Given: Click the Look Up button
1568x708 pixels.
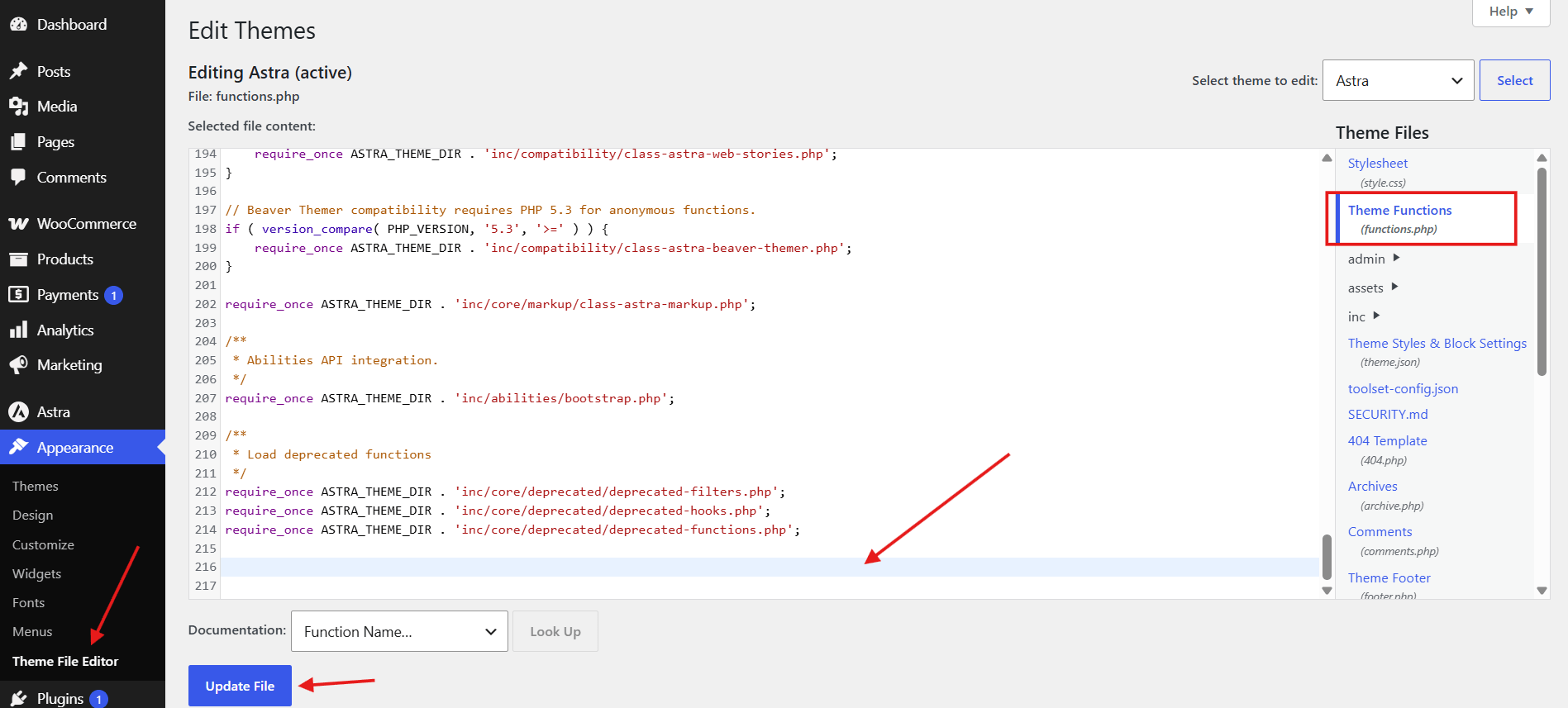Looking at the screenshot, I should coord(555,632).
